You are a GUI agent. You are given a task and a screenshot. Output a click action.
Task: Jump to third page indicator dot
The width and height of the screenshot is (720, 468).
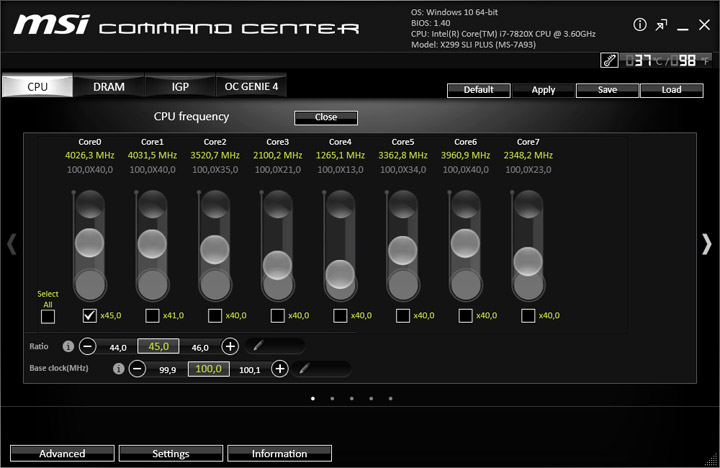(x=351, y=398)
